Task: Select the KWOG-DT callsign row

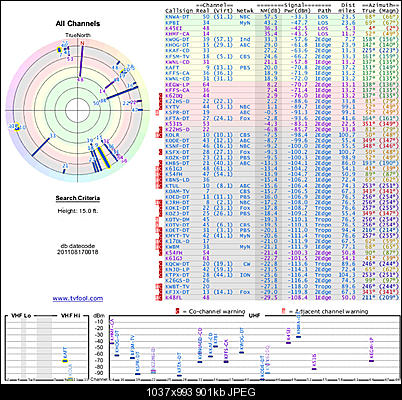Action: pyautogui.click(x=282, y=39)
